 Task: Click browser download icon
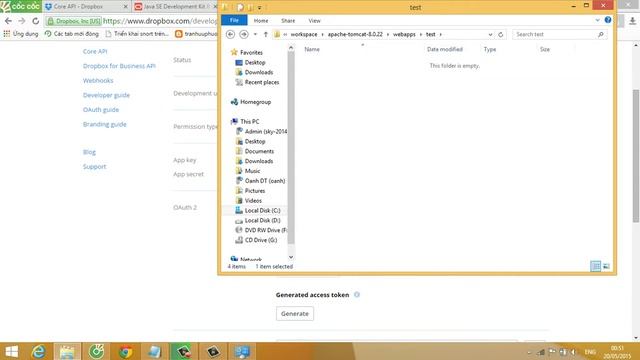pos(632,21)
